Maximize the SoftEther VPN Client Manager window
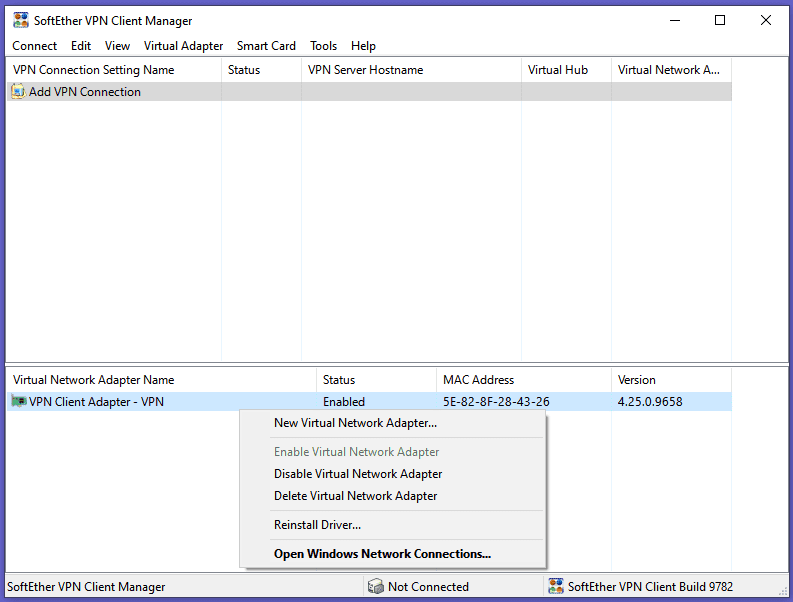Viewport: 793px width, 602px height. [720, 20]
